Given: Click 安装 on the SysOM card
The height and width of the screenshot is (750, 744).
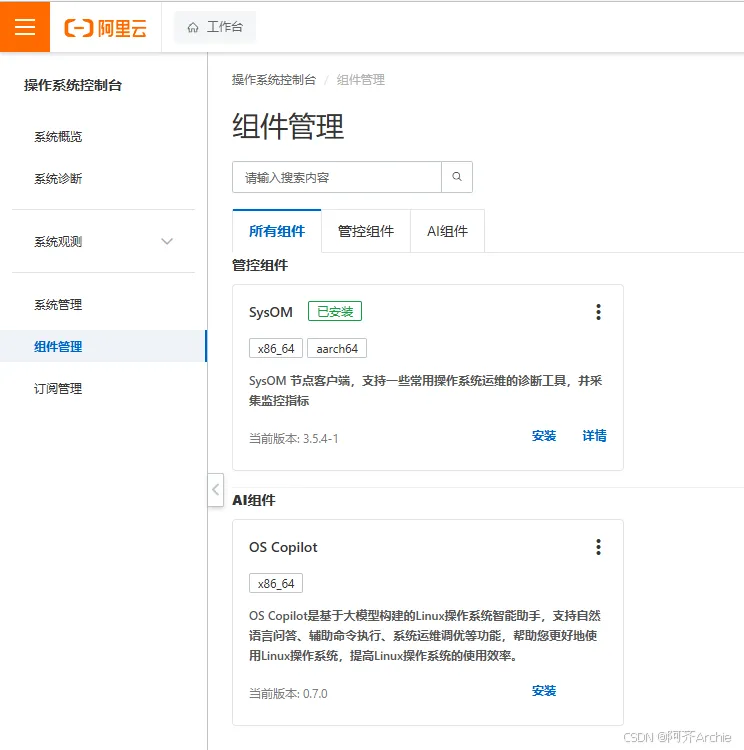Looking at the screenshot, I should tap(544, 436).
